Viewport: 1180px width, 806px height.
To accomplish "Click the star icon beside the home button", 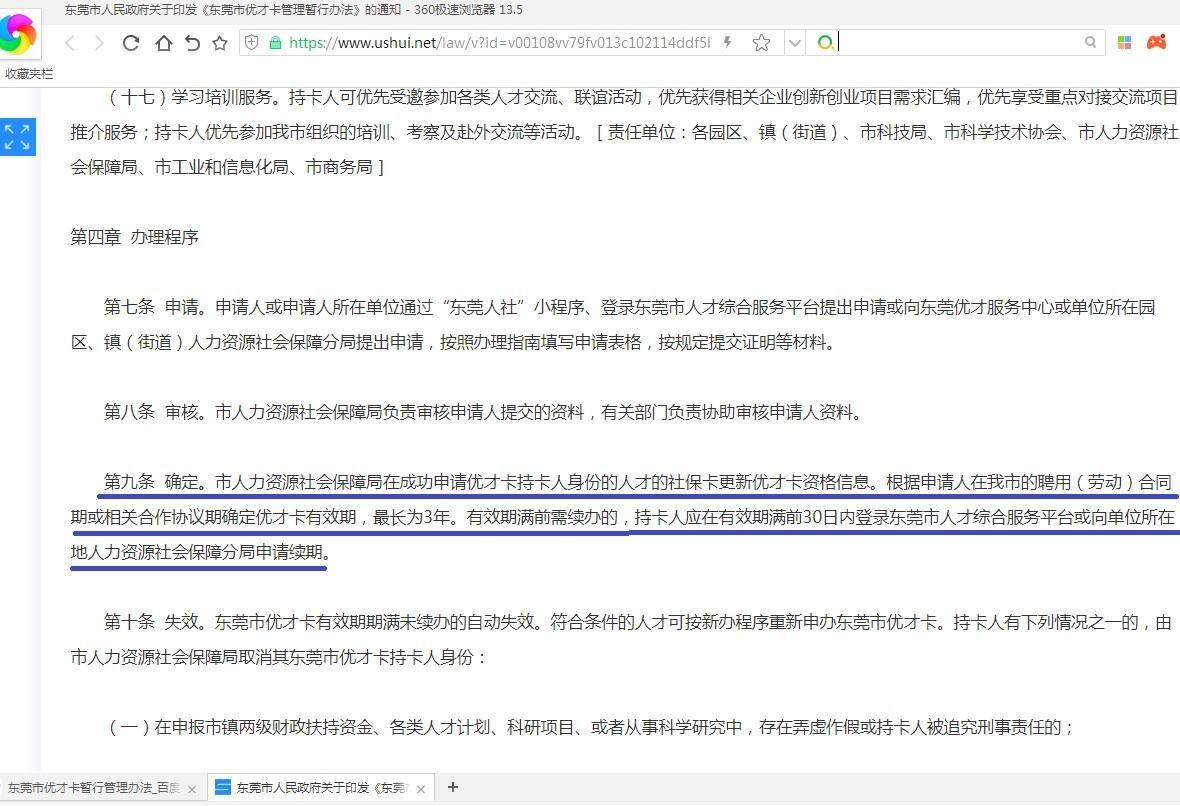I will pyautogui.click(x=220, y=43).
